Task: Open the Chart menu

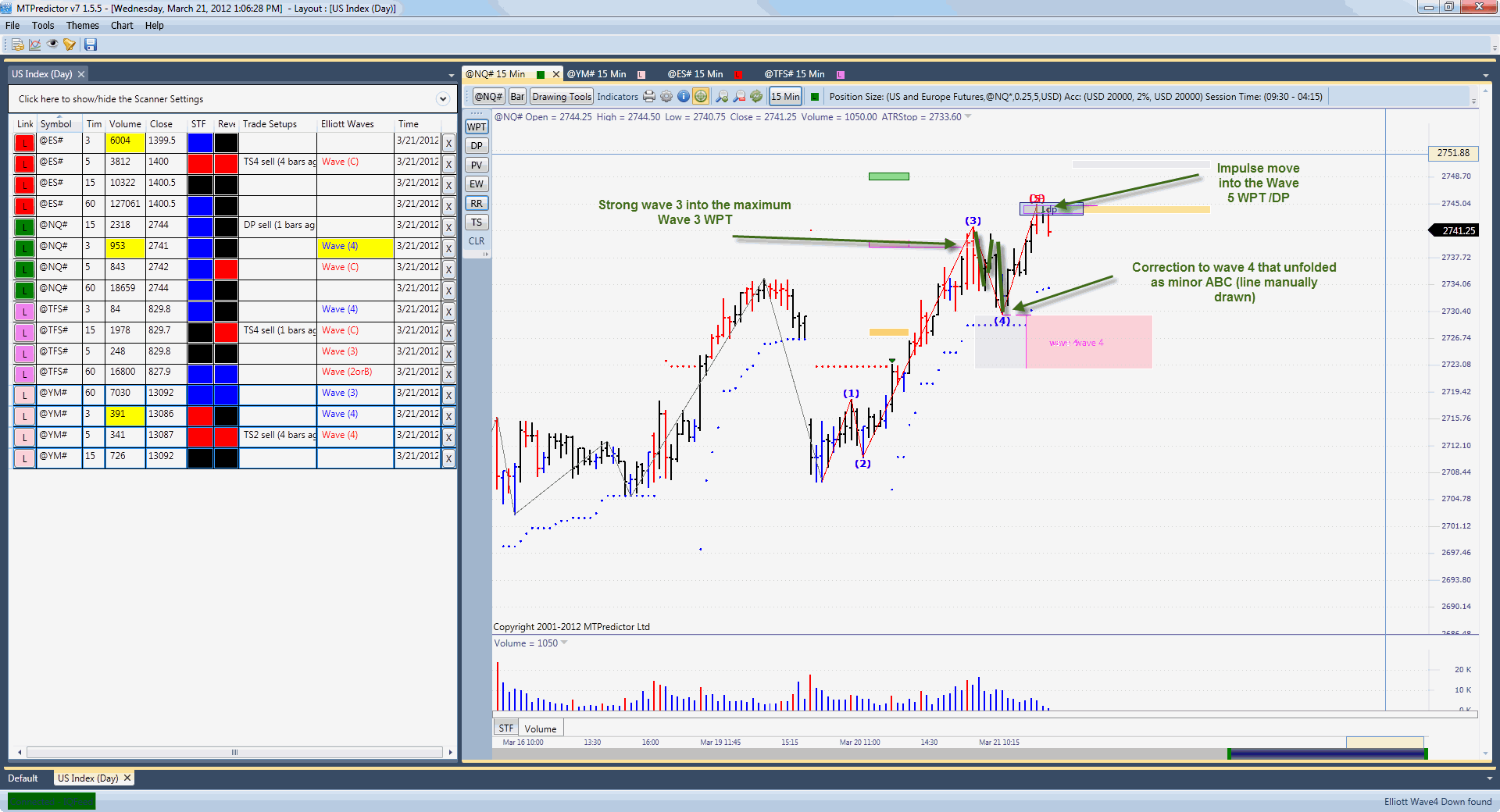Action: [x=122, y=25]
